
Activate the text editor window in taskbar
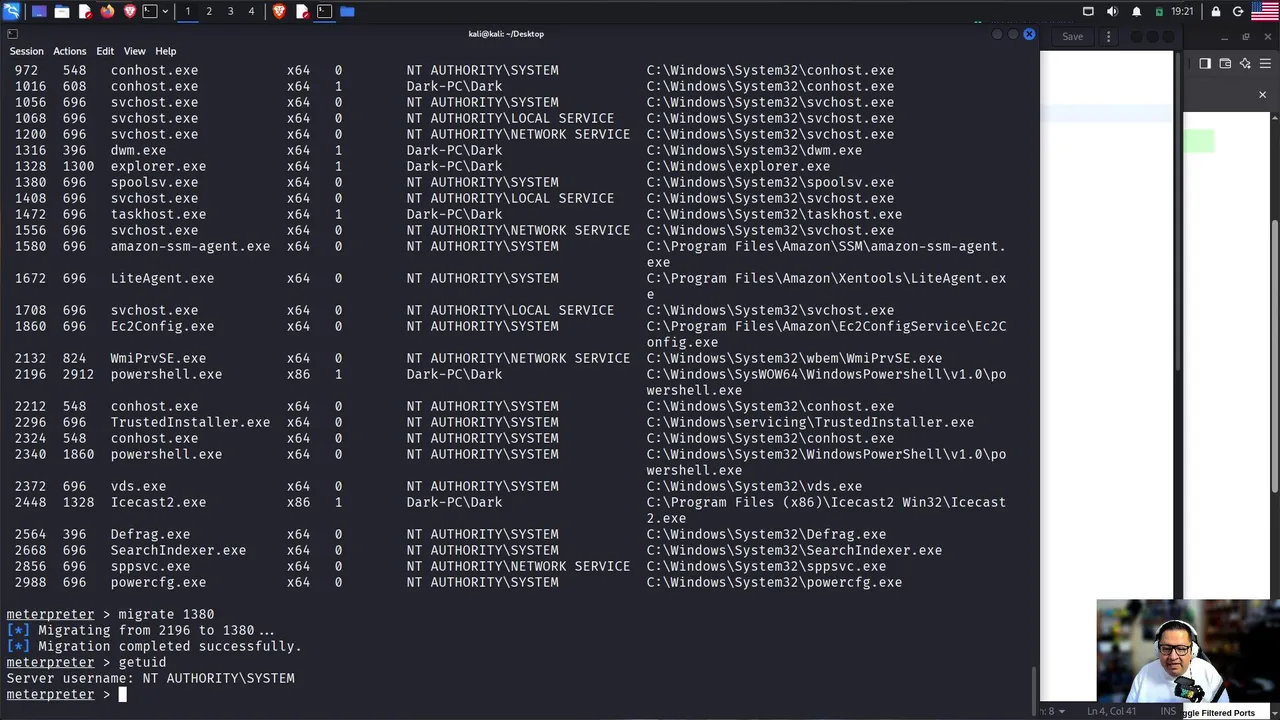(302, 12)
